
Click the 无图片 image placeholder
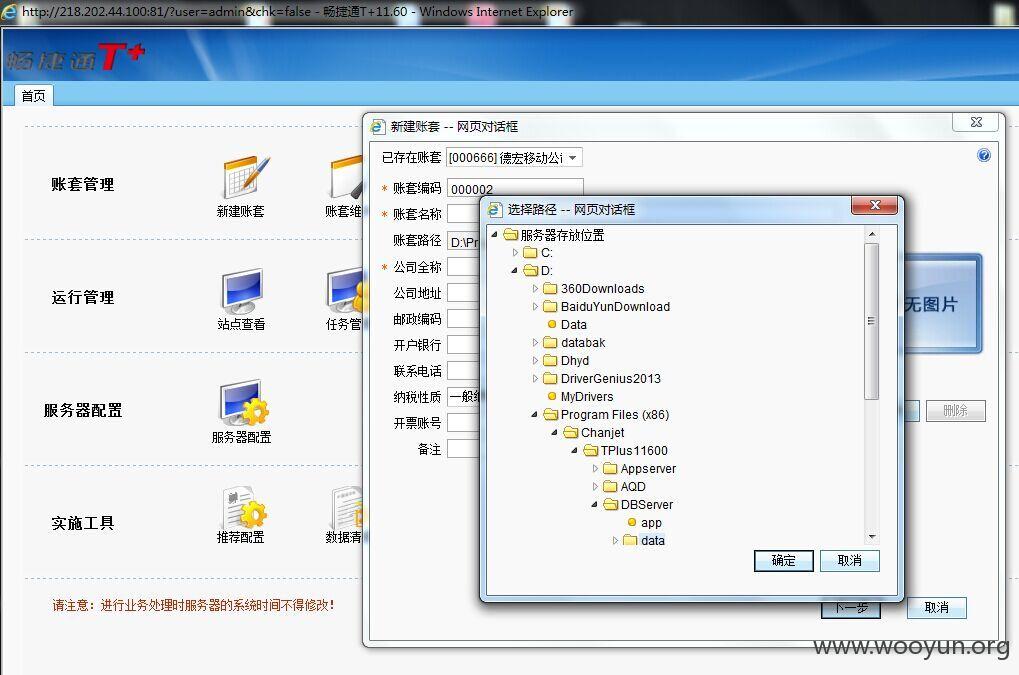[942, 304]
